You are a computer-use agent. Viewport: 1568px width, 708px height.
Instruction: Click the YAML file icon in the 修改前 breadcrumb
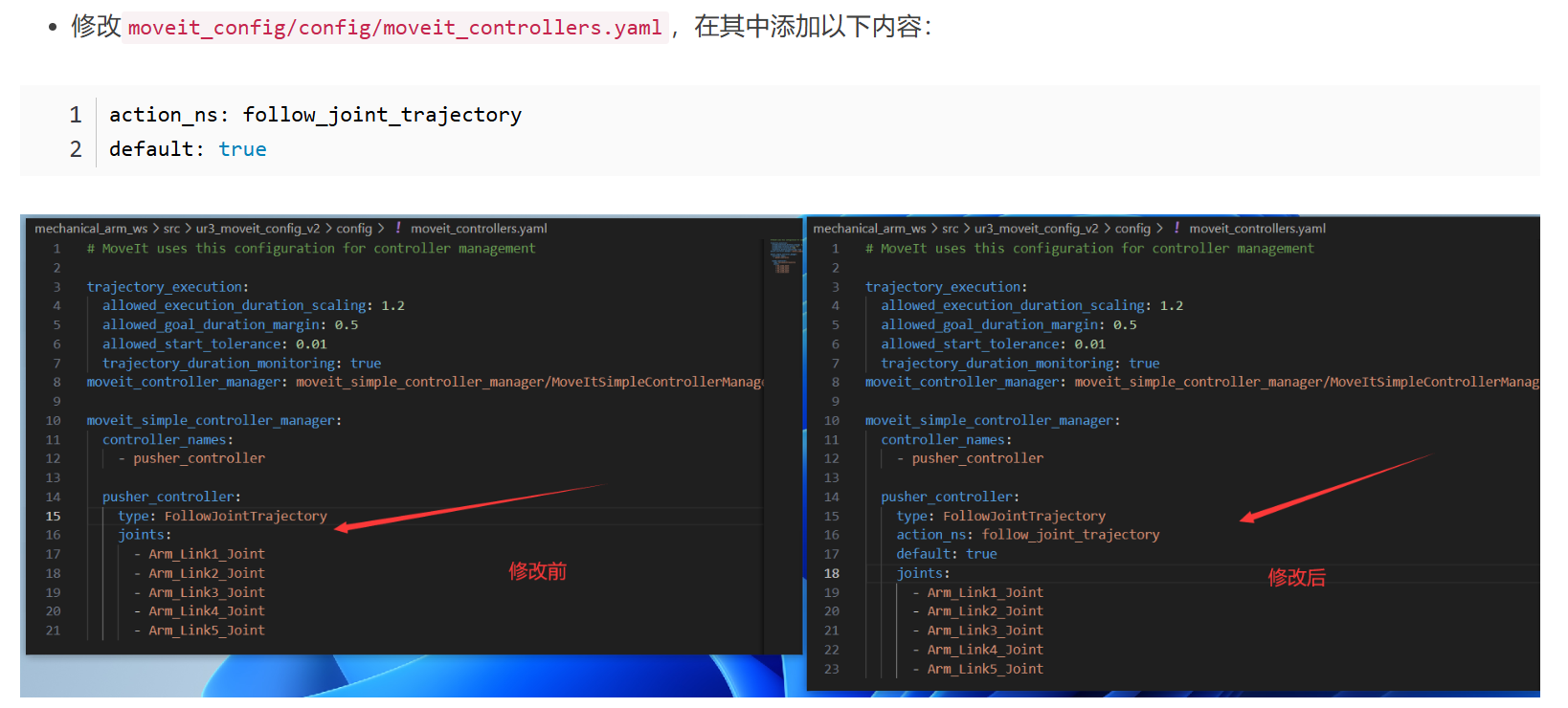tap(398, 228)
